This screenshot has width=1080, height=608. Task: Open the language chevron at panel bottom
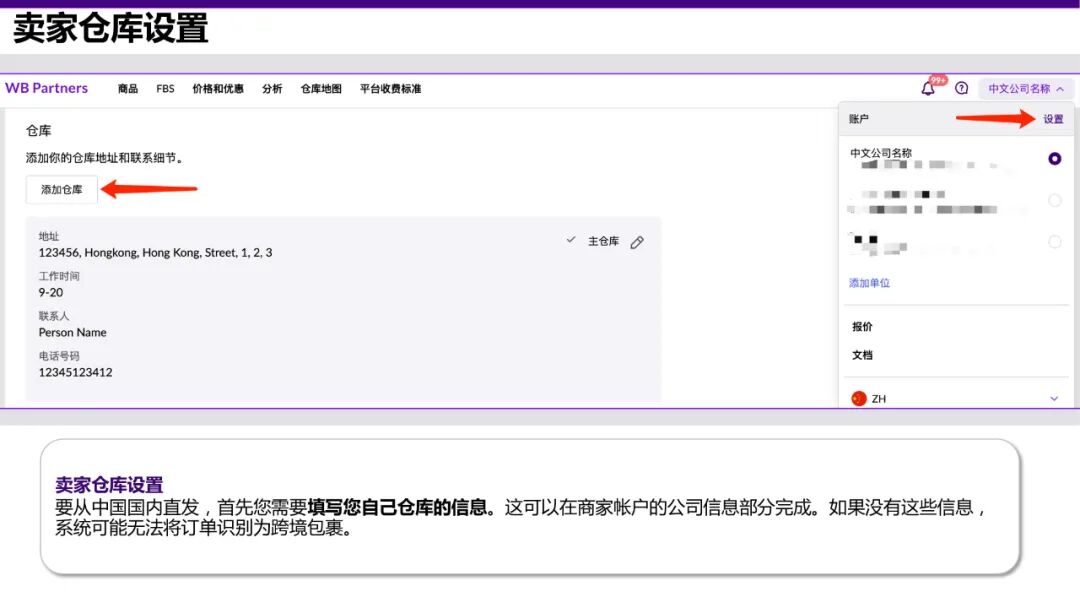1054,397
